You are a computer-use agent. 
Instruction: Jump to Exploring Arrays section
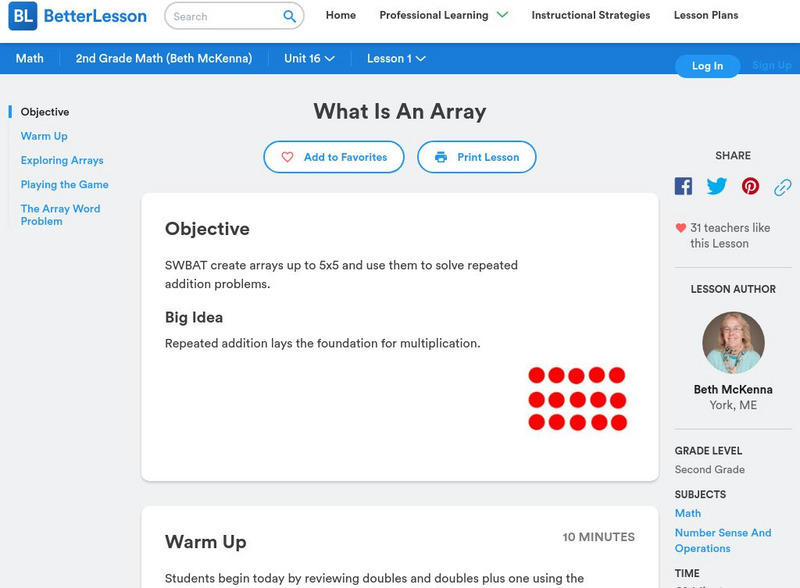tap(62, 160)
